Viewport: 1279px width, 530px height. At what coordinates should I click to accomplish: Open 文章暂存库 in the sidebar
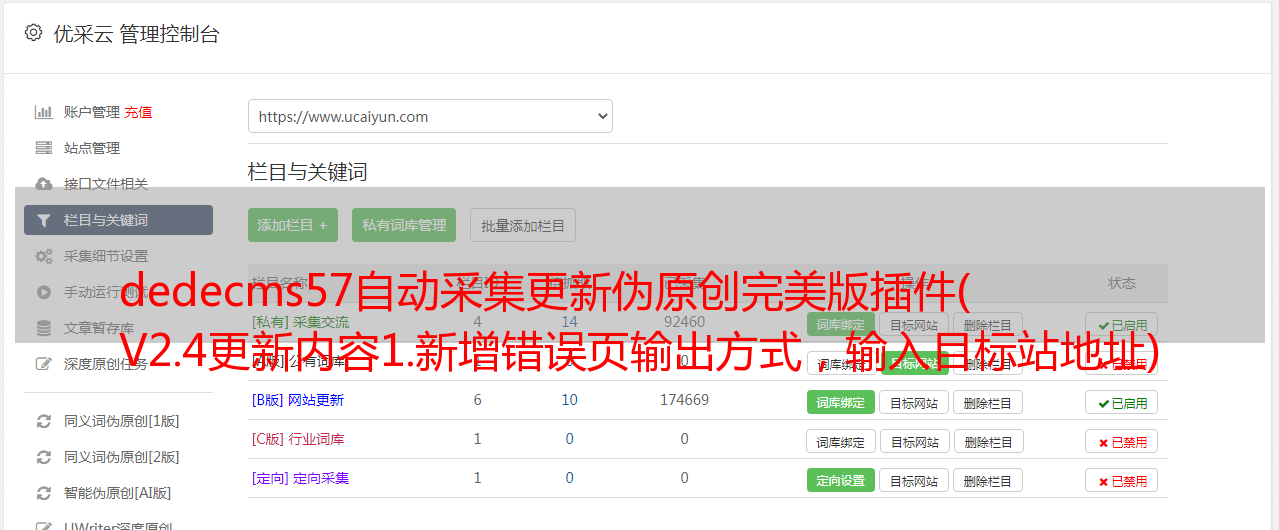99,328
